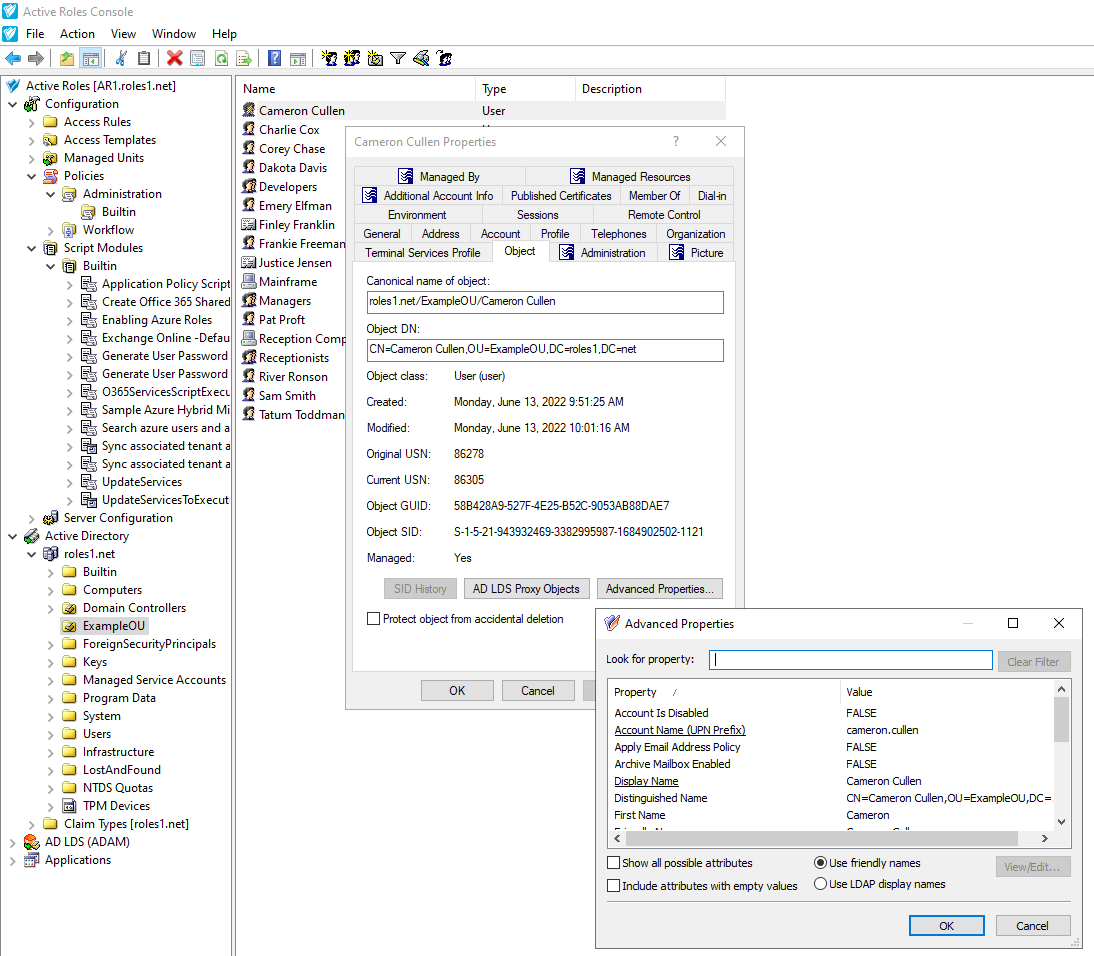Click the property list horizontal scrollbar thumb
The image size is (1094, 956).
[x=821, y=838]
